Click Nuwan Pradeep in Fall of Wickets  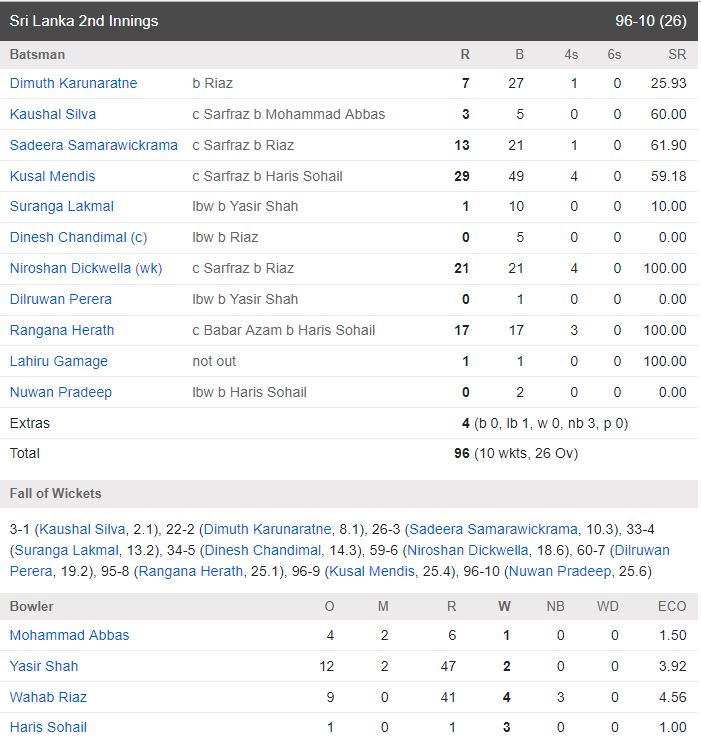point(560,571)
